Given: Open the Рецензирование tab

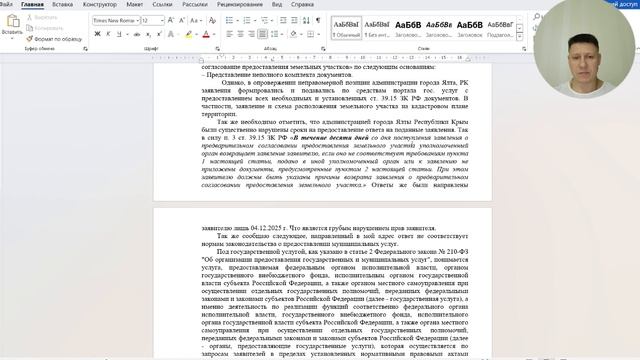Looking at the screenshot, I should tap(240, 4).
